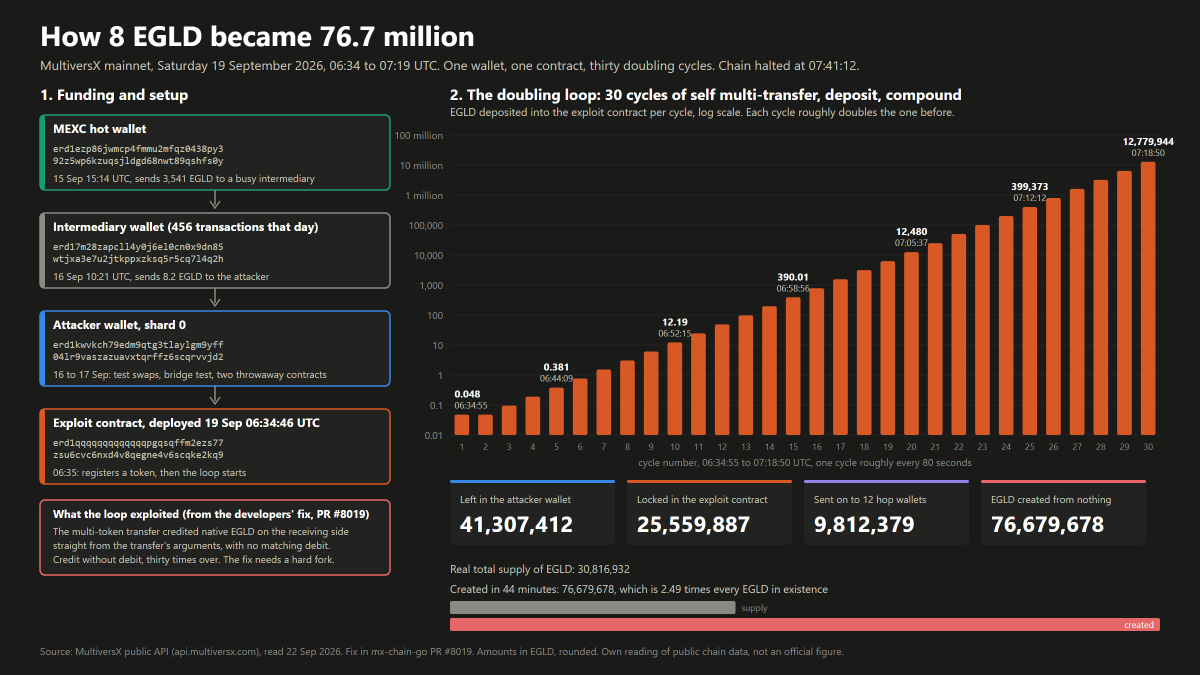Click the "What the loop exploited" heading
The image size is (1200, 675).
click(x=211, y=514)
